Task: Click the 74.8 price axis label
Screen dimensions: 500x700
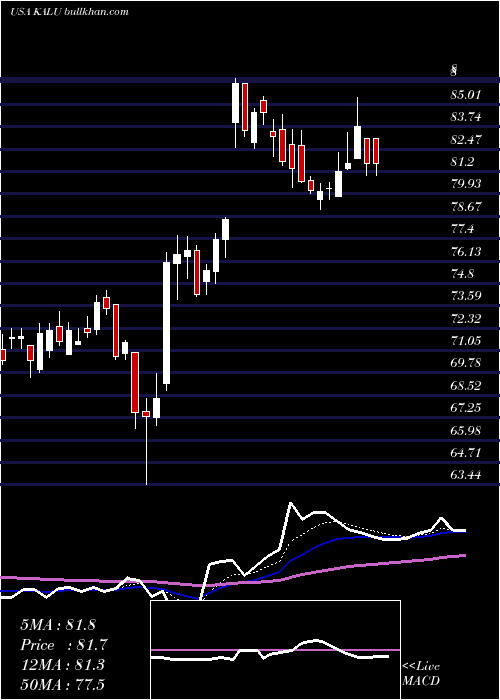Action: [x=462, y=274]
